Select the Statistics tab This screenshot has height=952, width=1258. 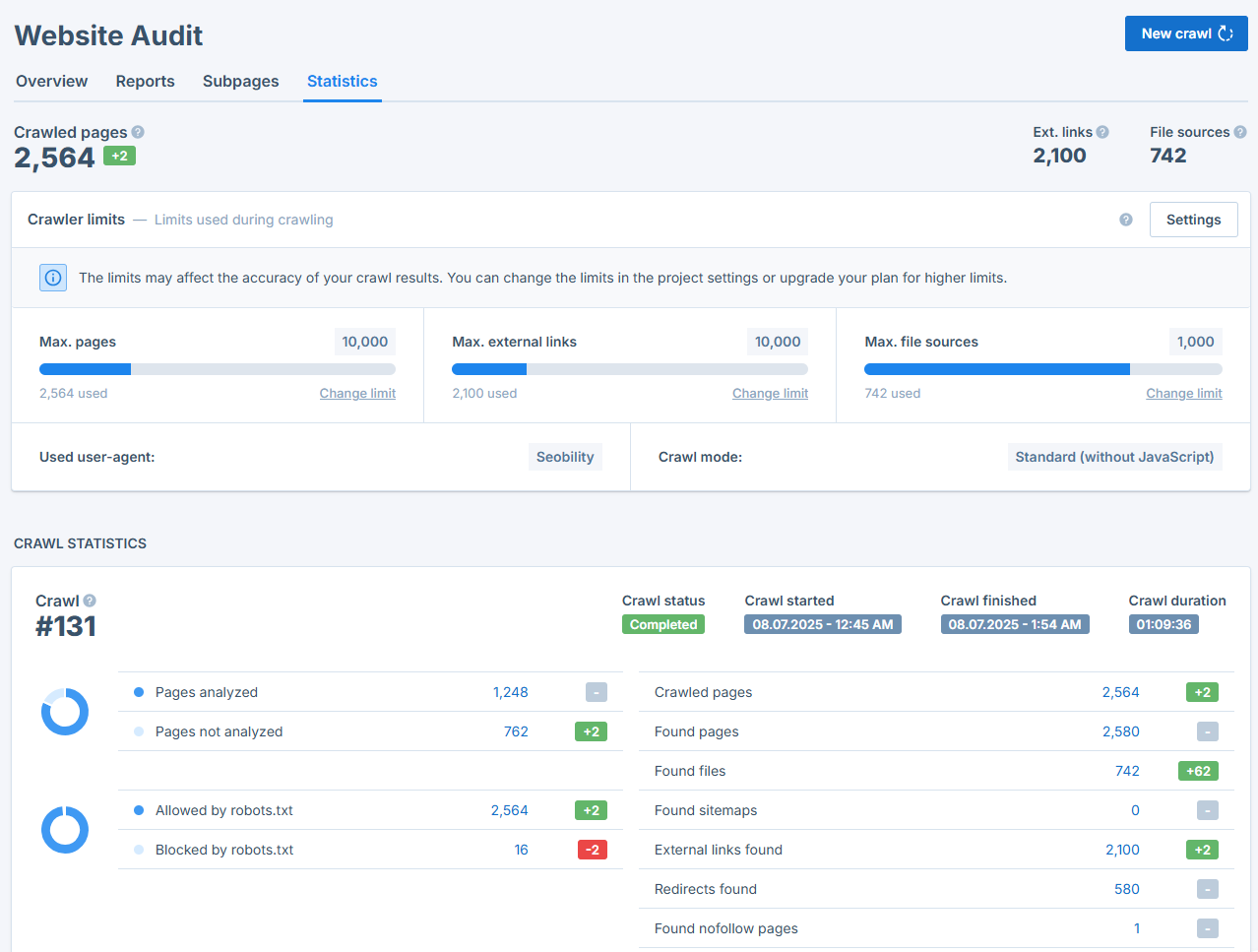point(342,82)
